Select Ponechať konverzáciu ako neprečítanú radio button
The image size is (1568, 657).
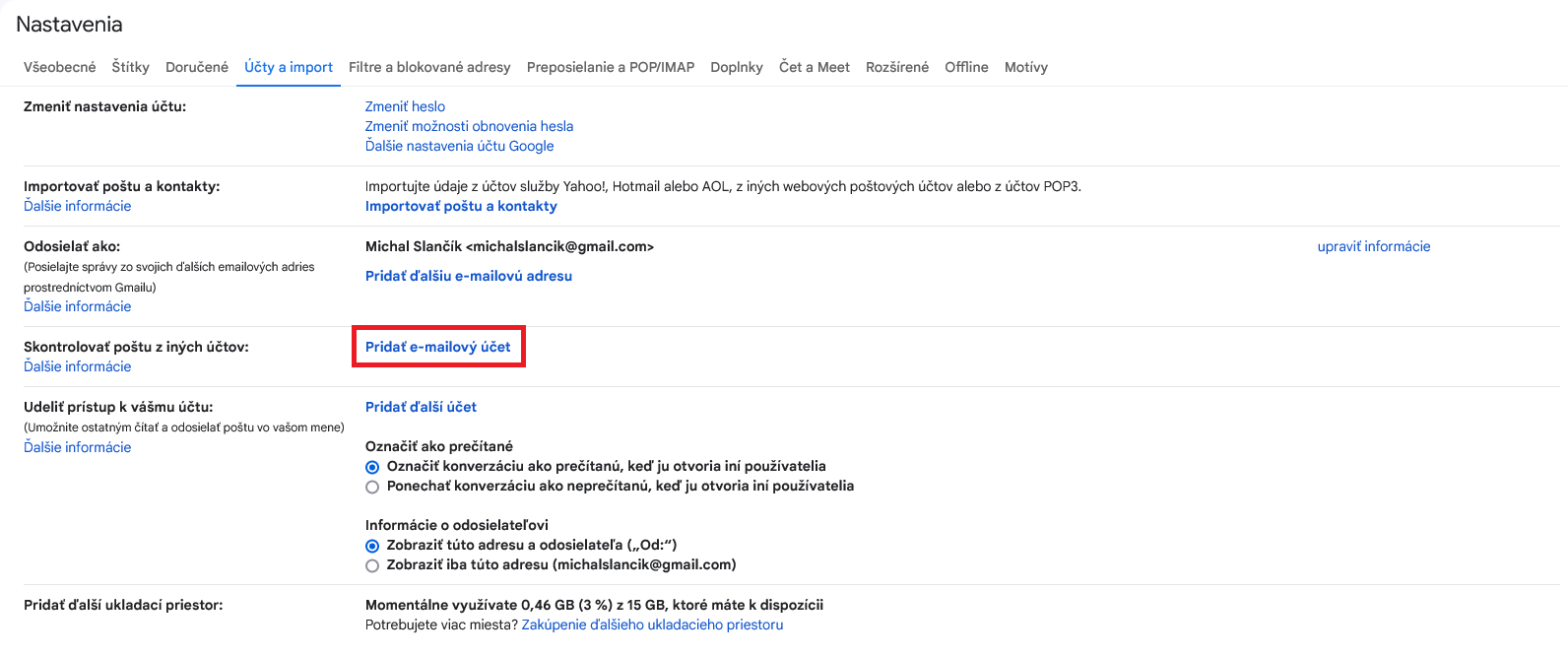point(372,487)
